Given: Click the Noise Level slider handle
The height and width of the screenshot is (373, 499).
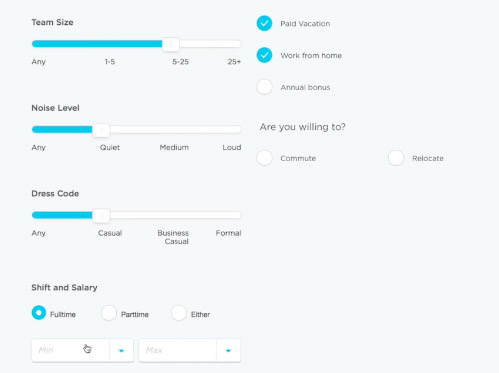Looking at the screenshot, I should [101, 130].
